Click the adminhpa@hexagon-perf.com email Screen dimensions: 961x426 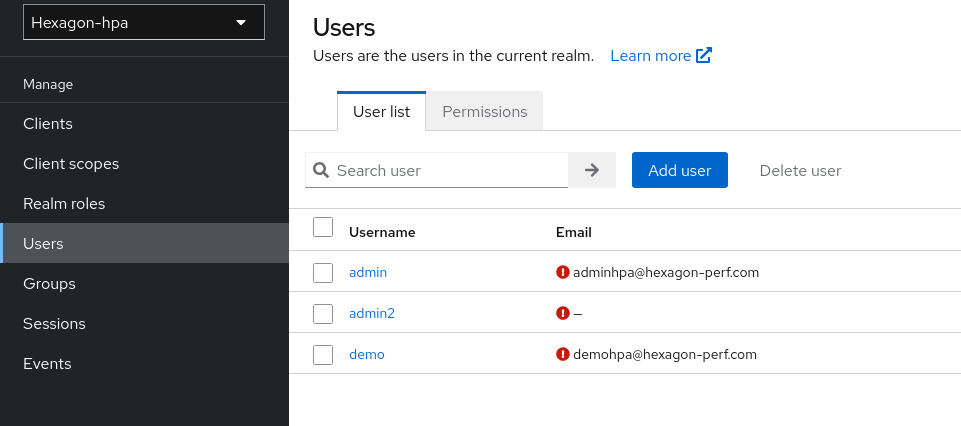click(666, 272)
